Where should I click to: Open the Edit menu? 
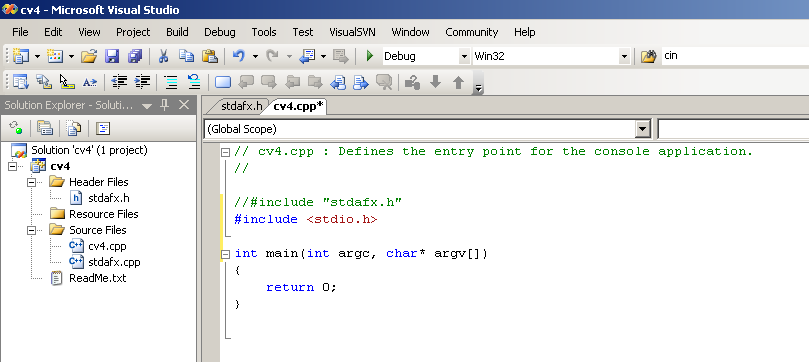click(x=53, y=32)
